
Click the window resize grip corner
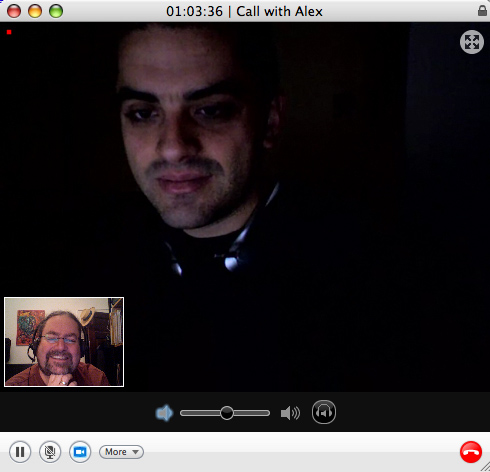(x=485, y=467)
